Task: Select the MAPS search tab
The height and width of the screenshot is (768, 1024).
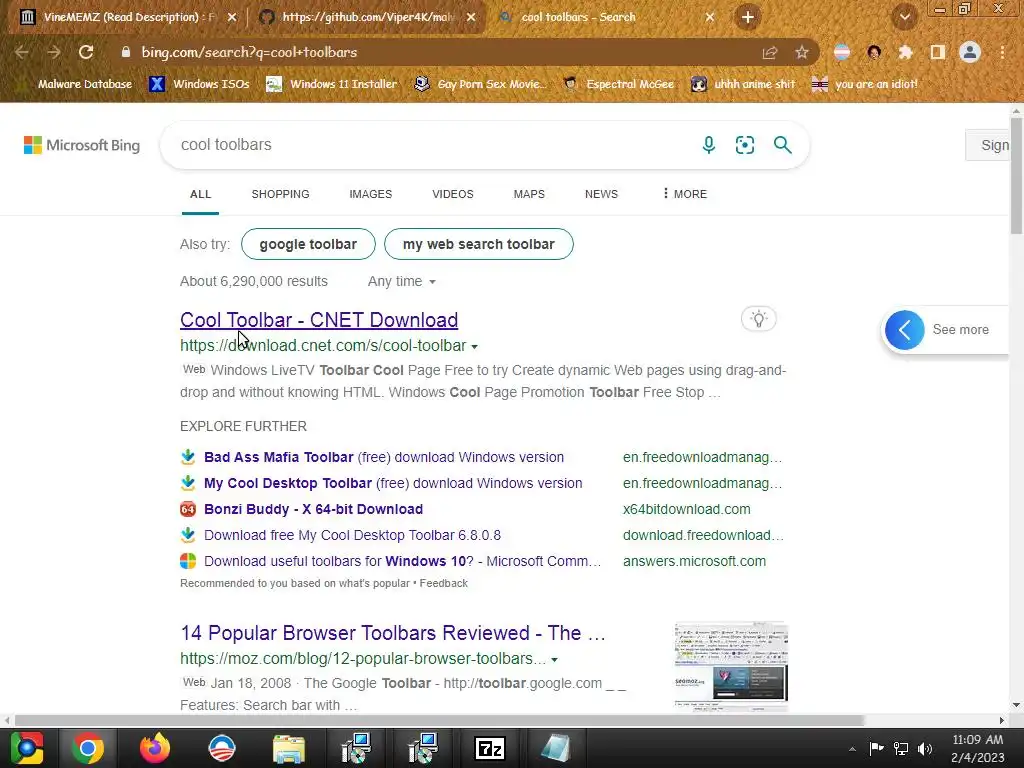Action: (x=529, y=194)
